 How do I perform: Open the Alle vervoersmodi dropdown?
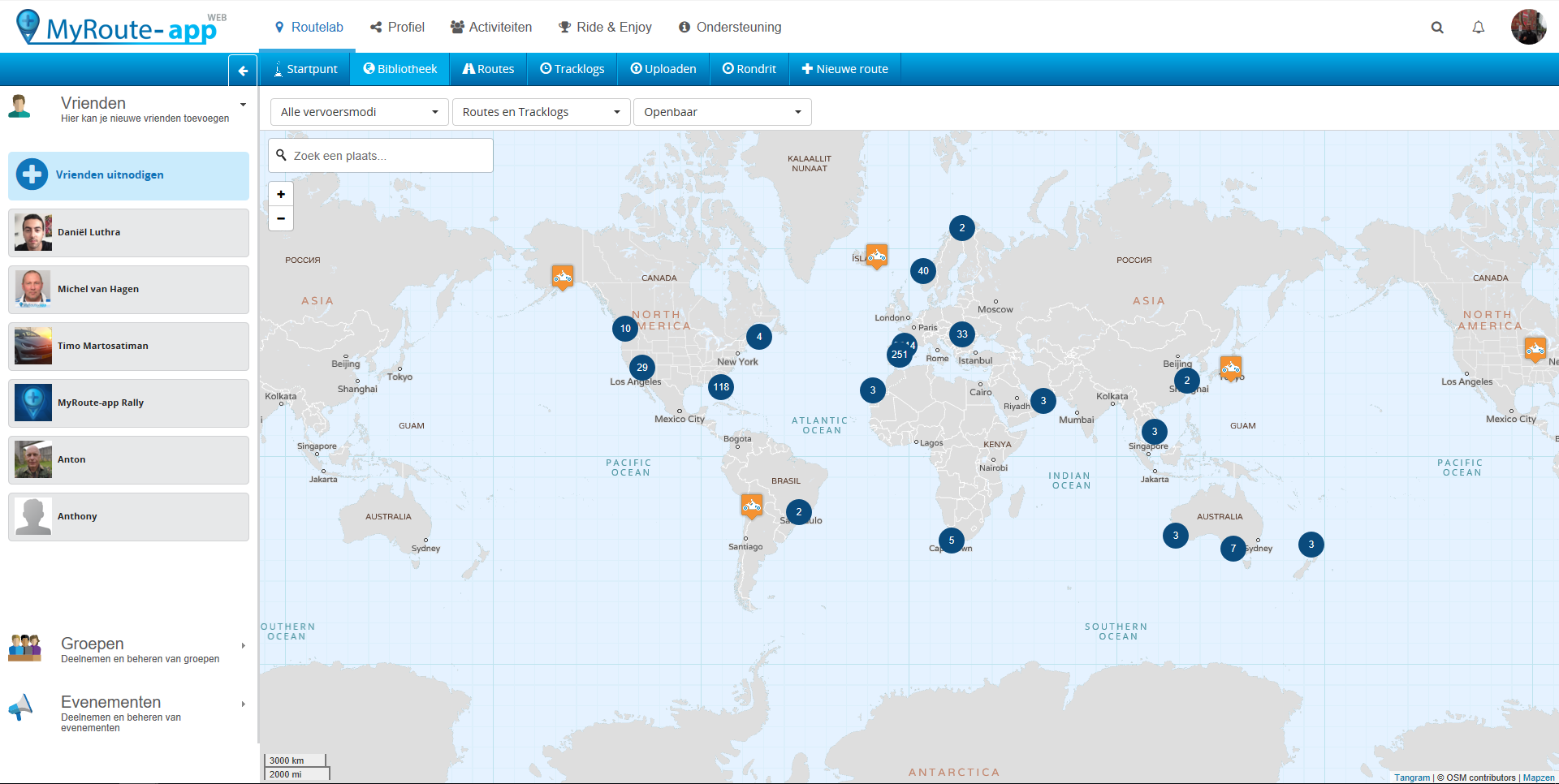(x=360, y=112)
